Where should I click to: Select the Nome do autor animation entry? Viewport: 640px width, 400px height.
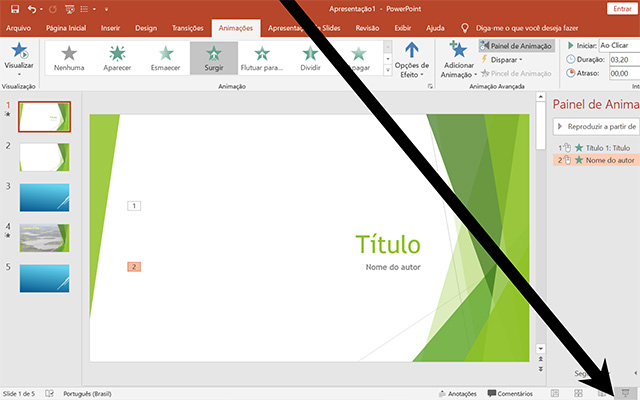pyautogui.click(x=596, y=160)
